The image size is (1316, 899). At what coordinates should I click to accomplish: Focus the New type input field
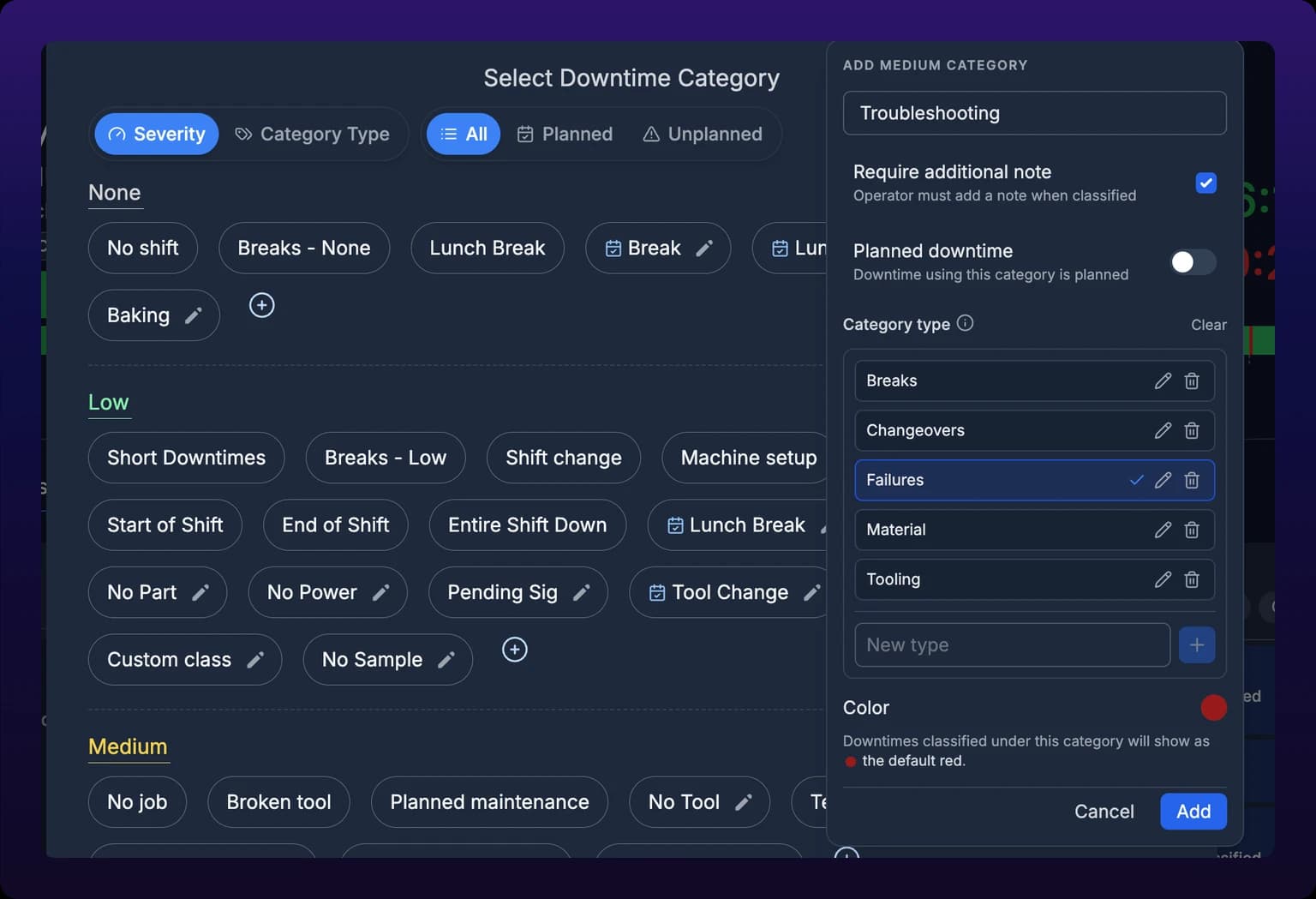(1012, 644)
